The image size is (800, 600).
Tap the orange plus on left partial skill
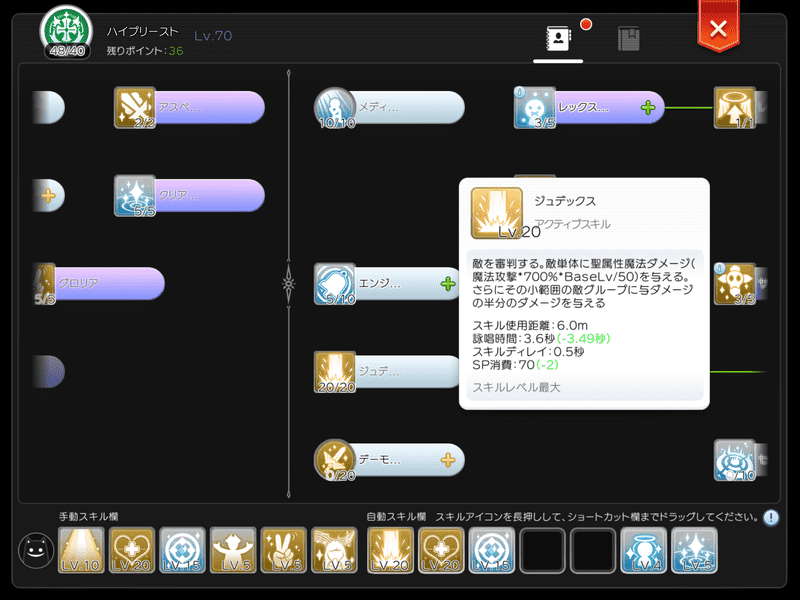click(x=48, y=195)
